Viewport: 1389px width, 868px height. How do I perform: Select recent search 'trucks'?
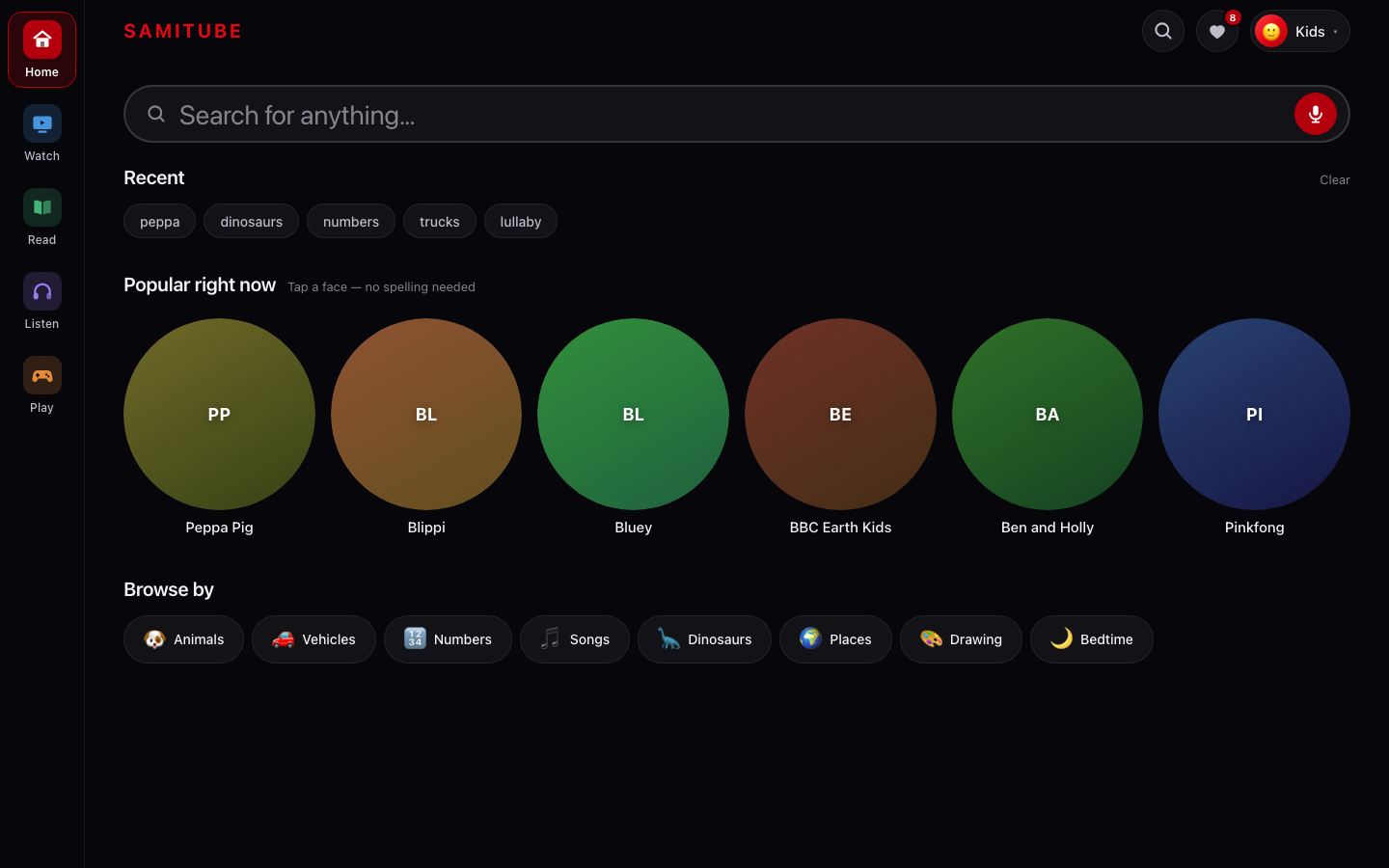(x=439, y=221)
